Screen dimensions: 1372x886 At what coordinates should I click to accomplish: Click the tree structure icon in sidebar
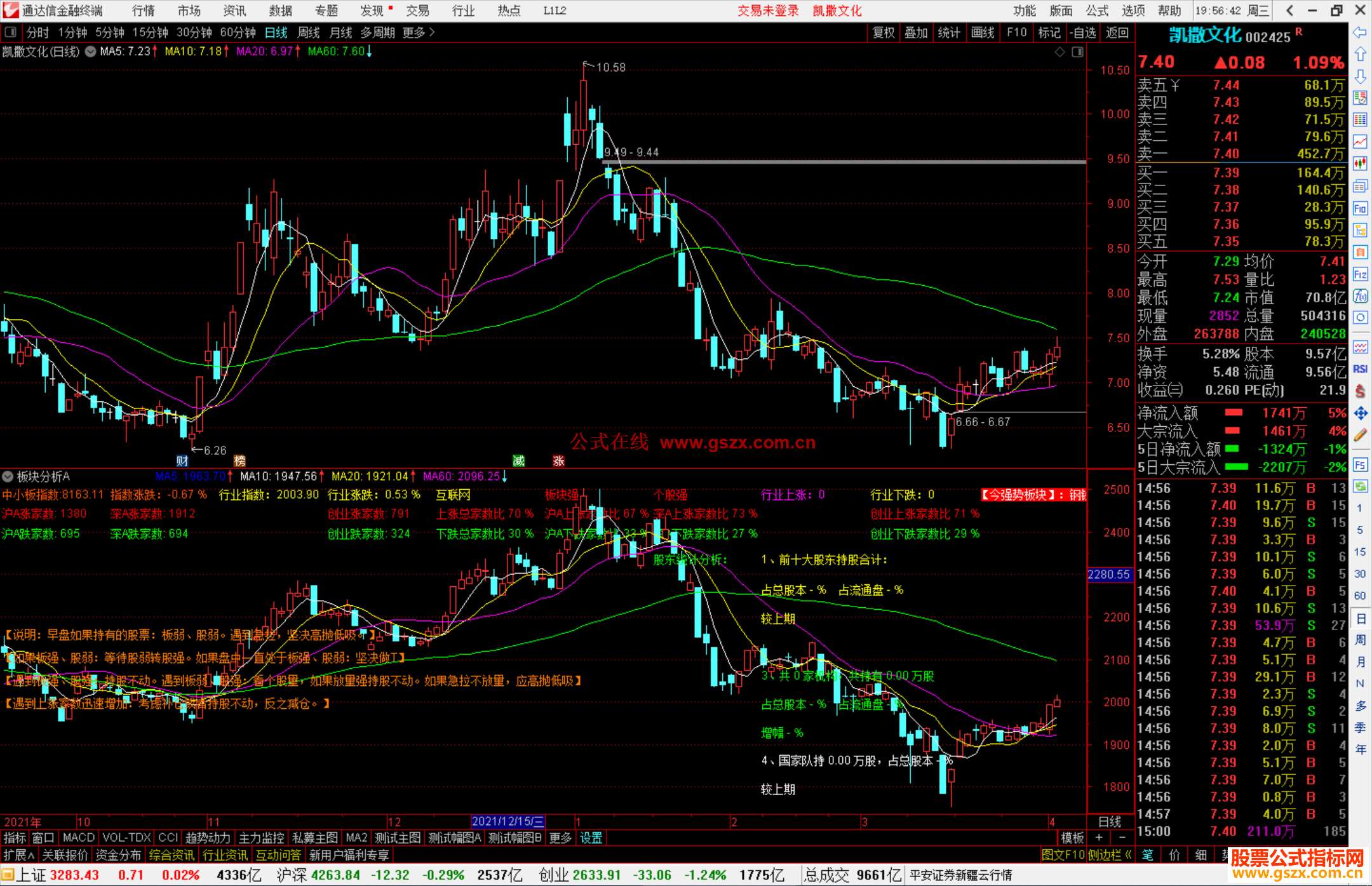point(1360,230)
